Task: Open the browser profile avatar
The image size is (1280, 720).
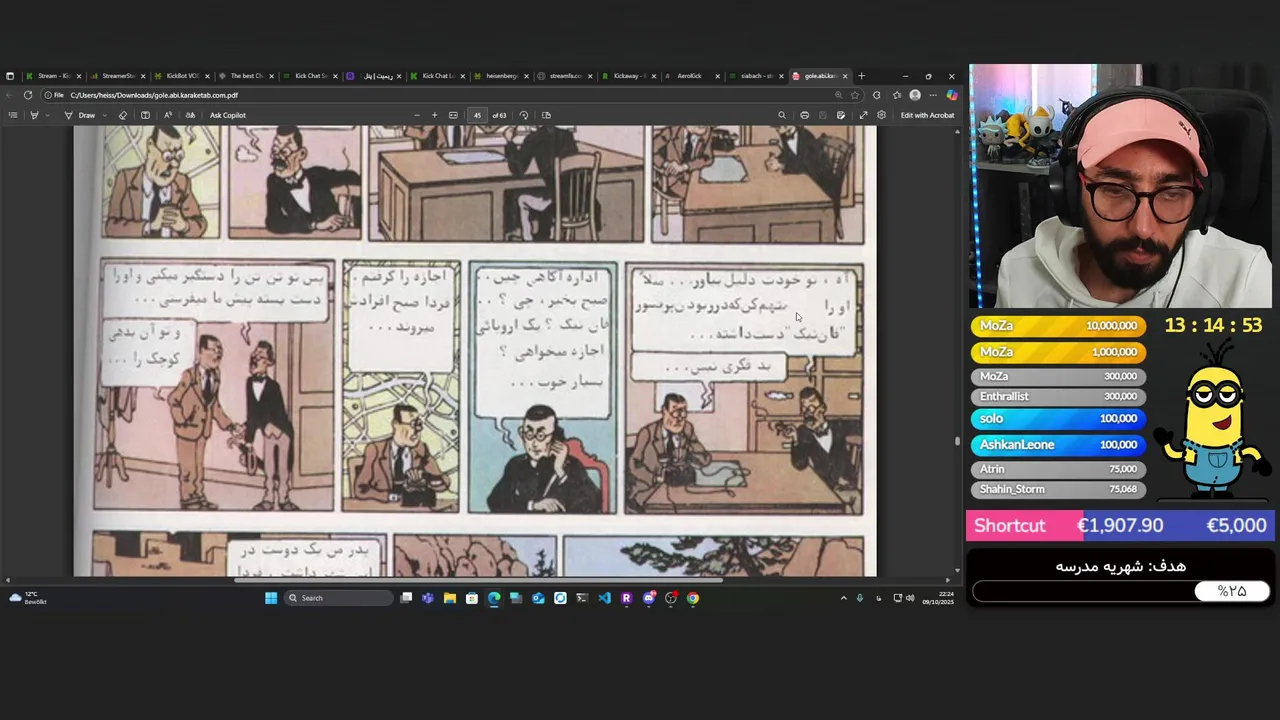Action: pyautogui.click(x=915, y=95)
